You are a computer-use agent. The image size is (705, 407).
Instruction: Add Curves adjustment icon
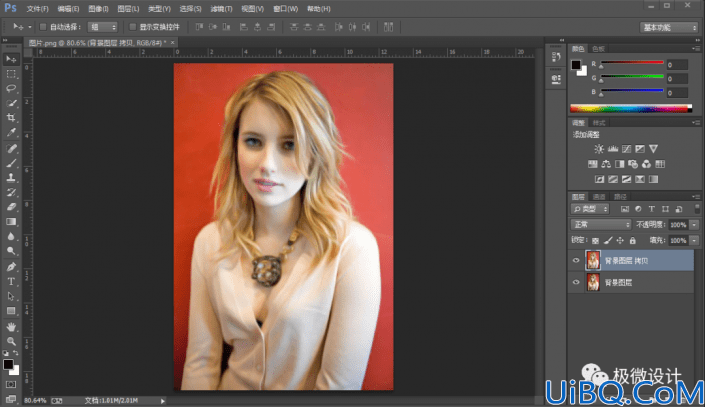coord(626,149)
